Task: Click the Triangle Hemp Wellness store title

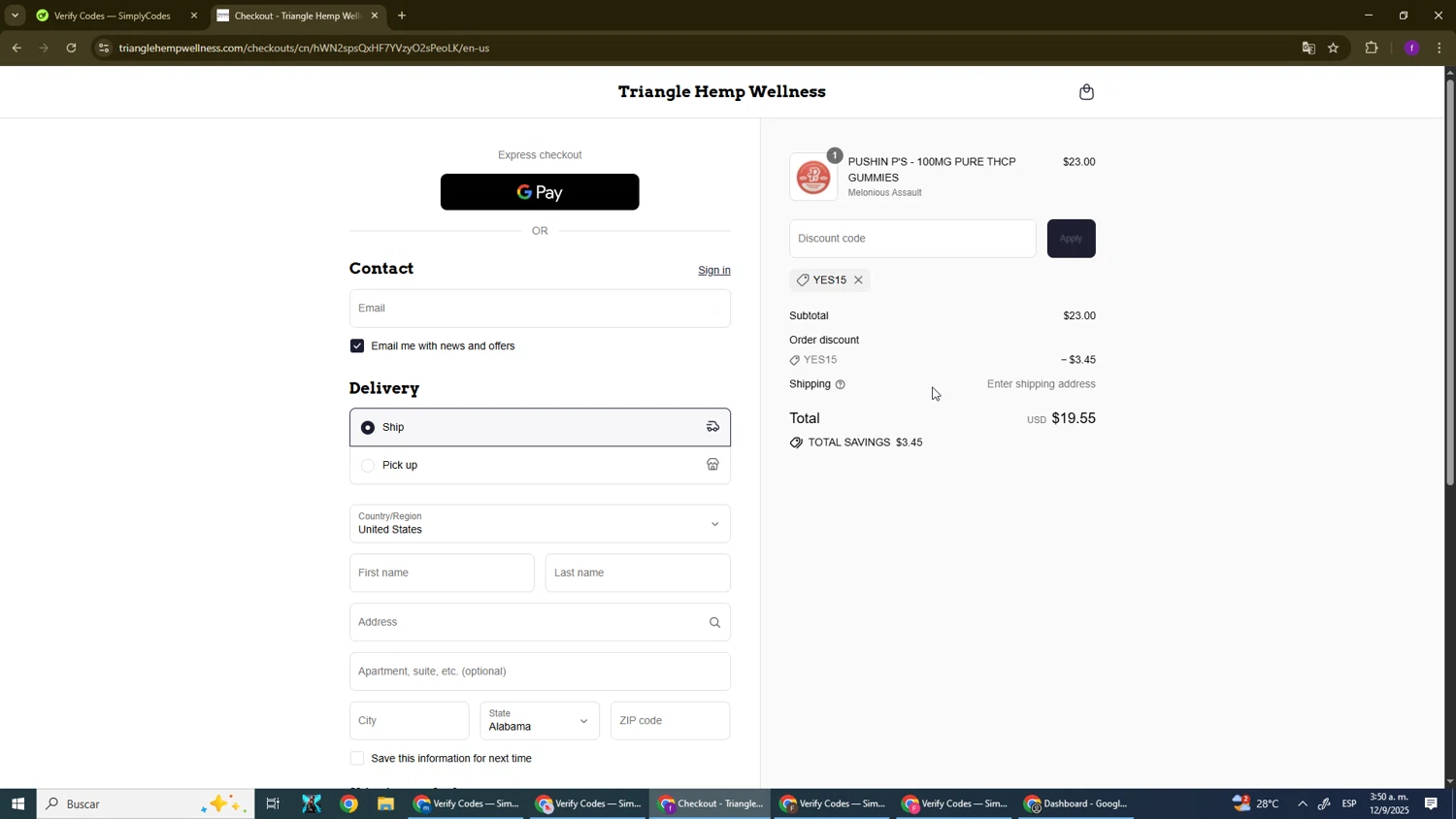Action: point(722,92)
